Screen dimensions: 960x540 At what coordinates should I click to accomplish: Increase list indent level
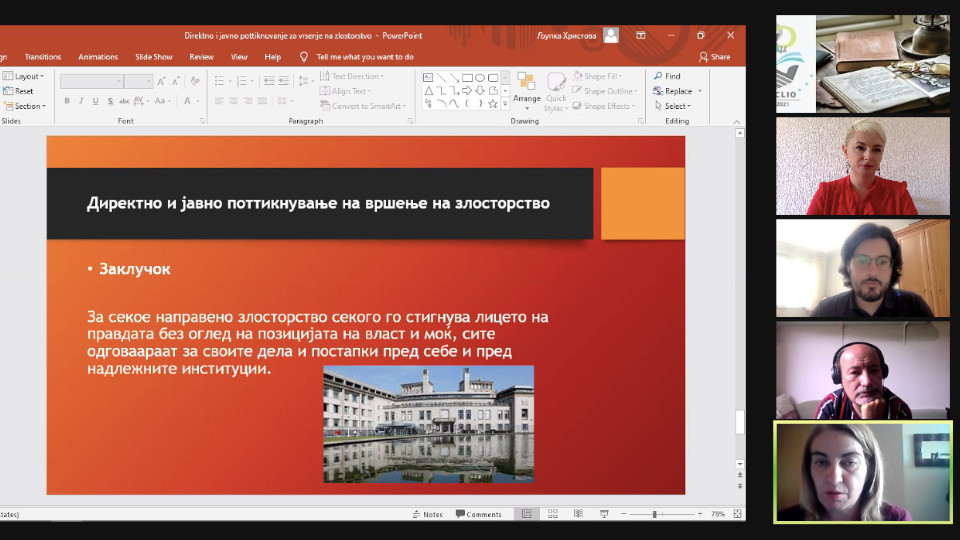click(283, 81)
